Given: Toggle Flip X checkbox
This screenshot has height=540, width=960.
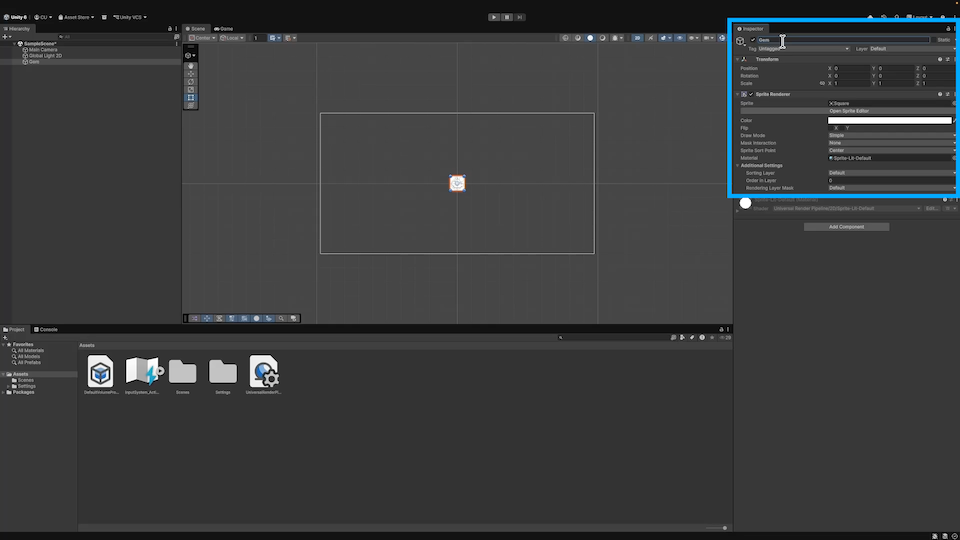Looking at the screenshot, I should pyautogui.click(x=831, y=128).
